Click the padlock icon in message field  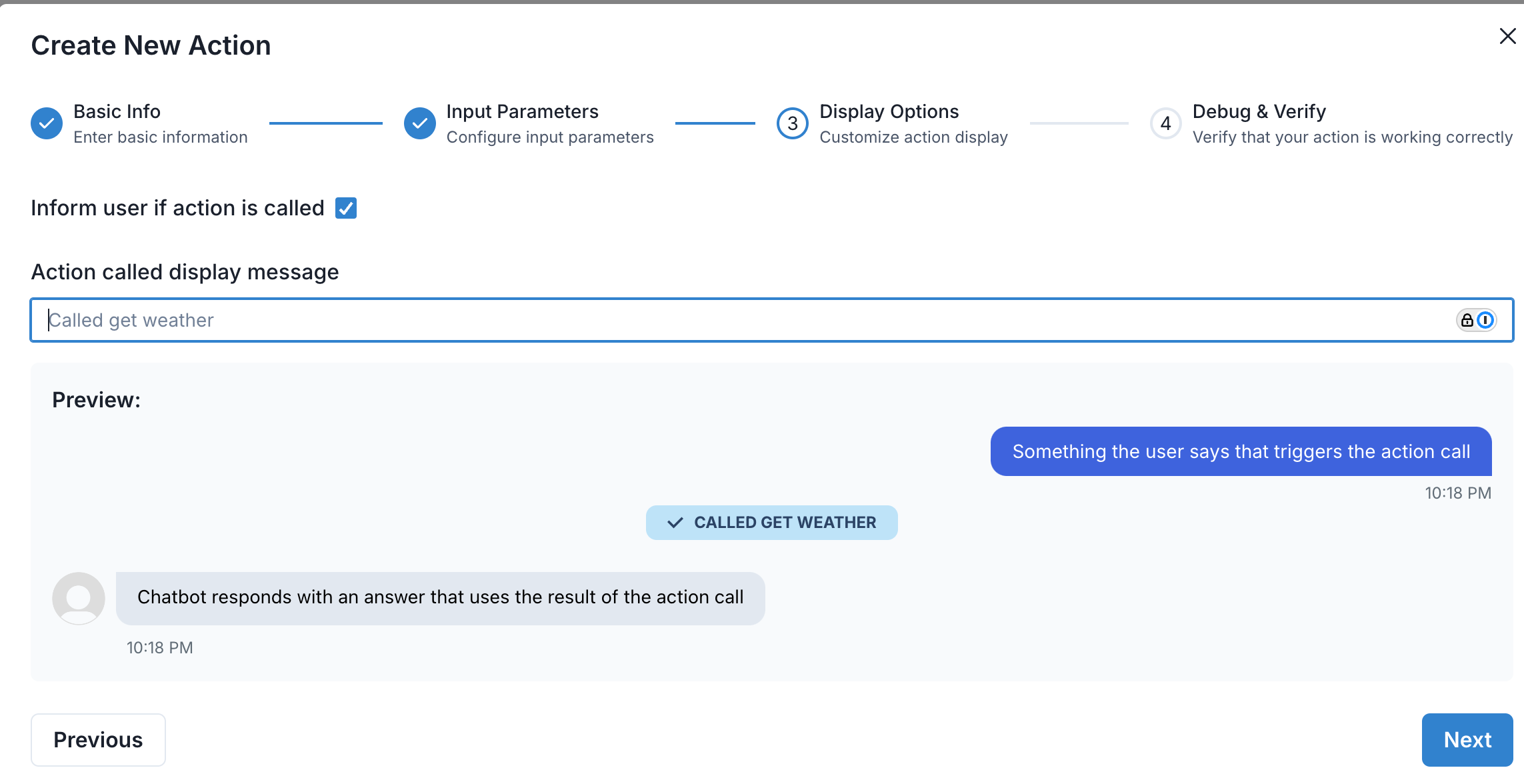tap(1467, 321)
